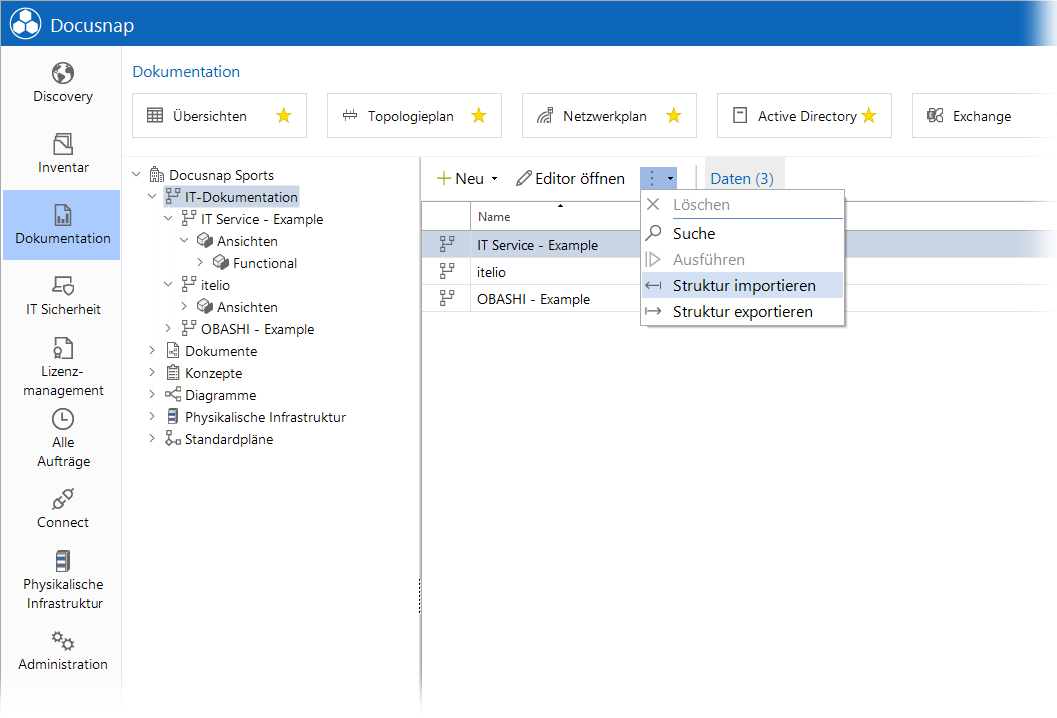Screen dimensions: 1057x718
Task: Open the Active Directory tile
Action: point(804,116)
